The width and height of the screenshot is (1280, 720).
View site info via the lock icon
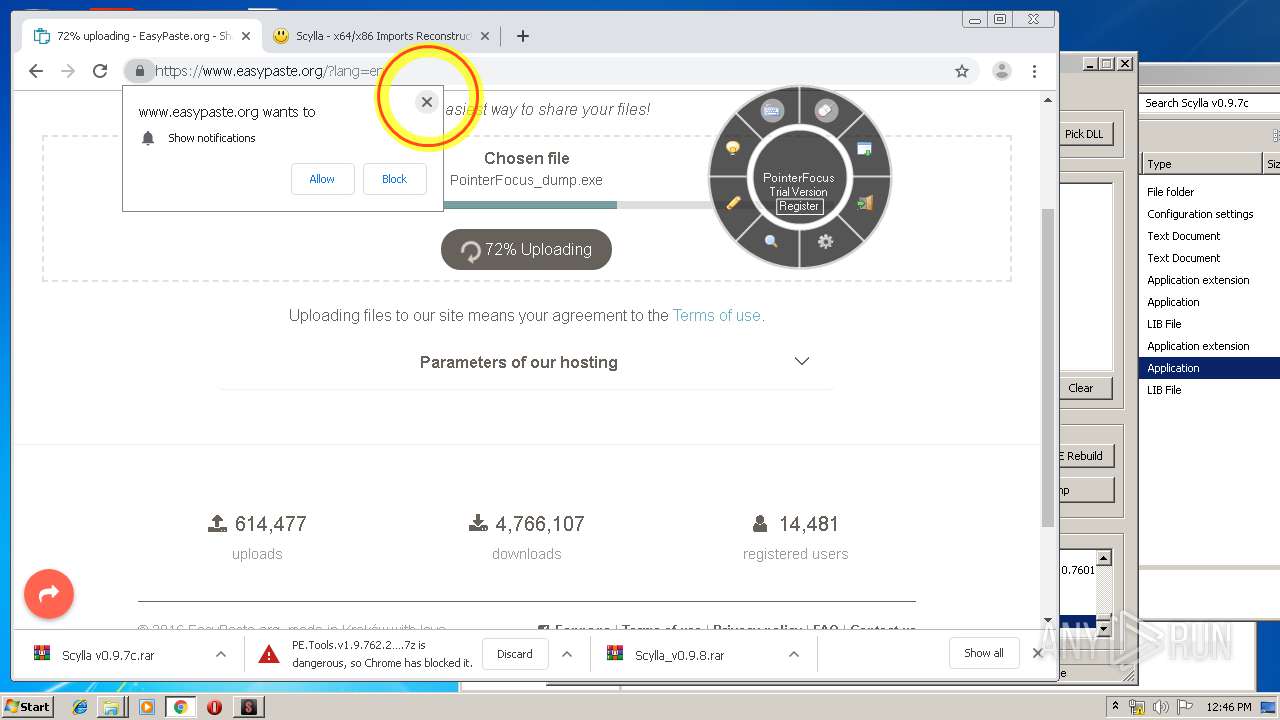[139, 71]
